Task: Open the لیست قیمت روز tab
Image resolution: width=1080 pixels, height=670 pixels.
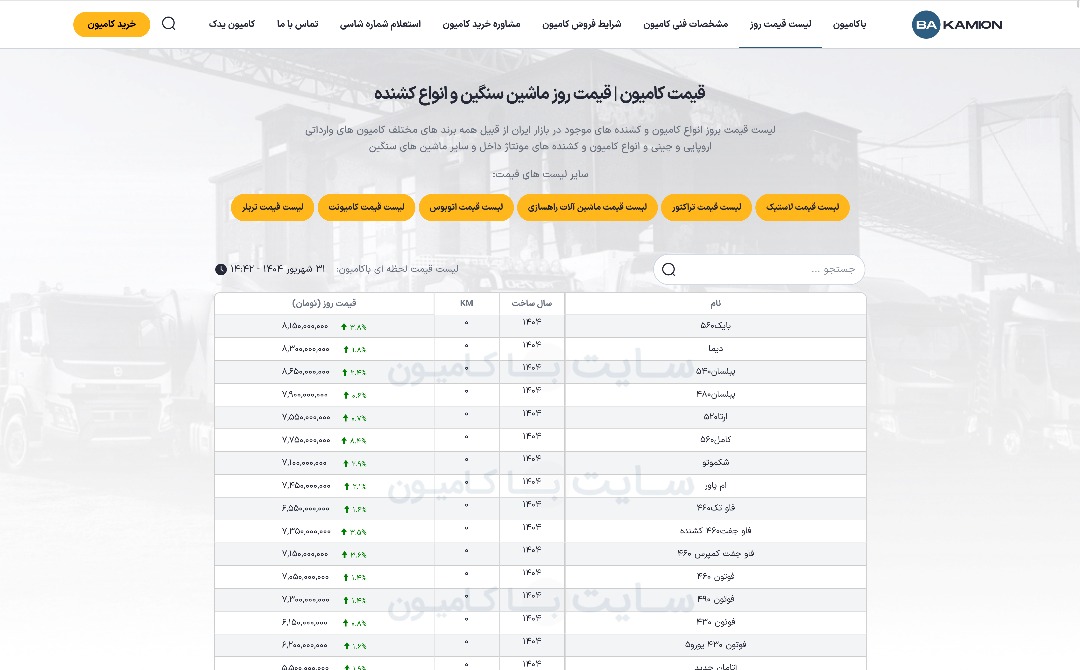Action: click(x=780, y=24)
